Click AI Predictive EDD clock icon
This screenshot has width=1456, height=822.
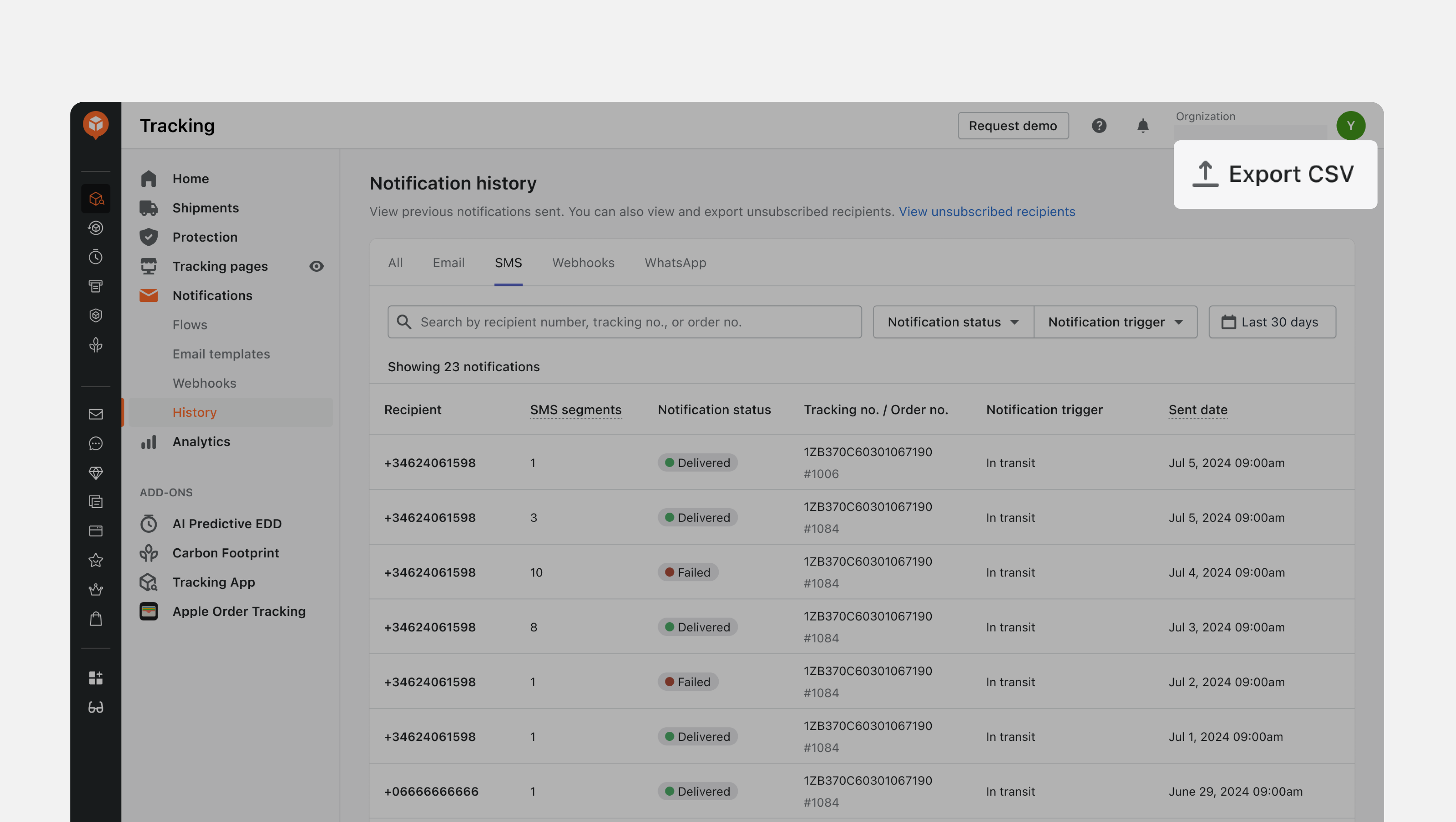[149, 524]
